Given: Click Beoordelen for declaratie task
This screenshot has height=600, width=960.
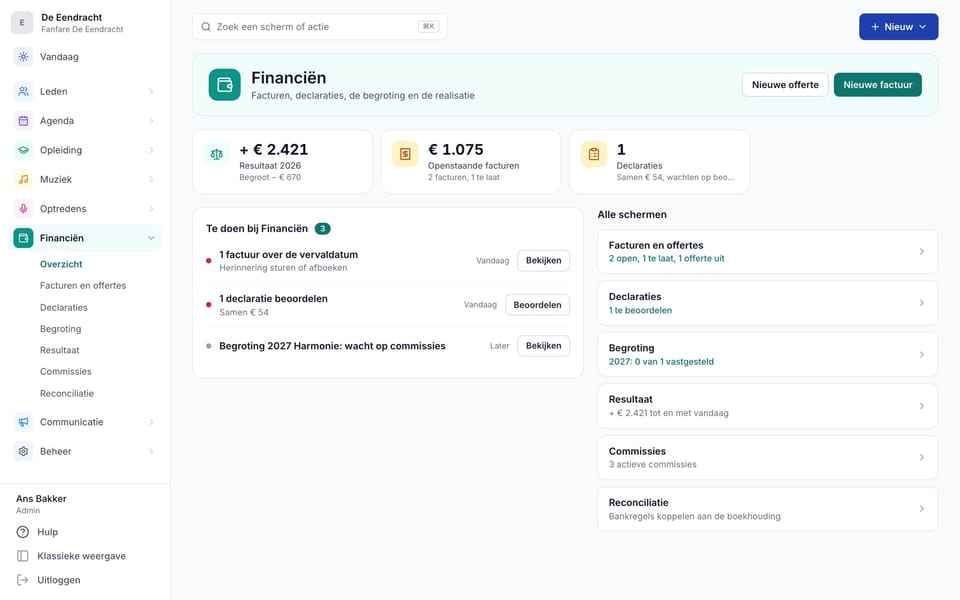Looking at the screenshot, I should click(x=537, y=305).
